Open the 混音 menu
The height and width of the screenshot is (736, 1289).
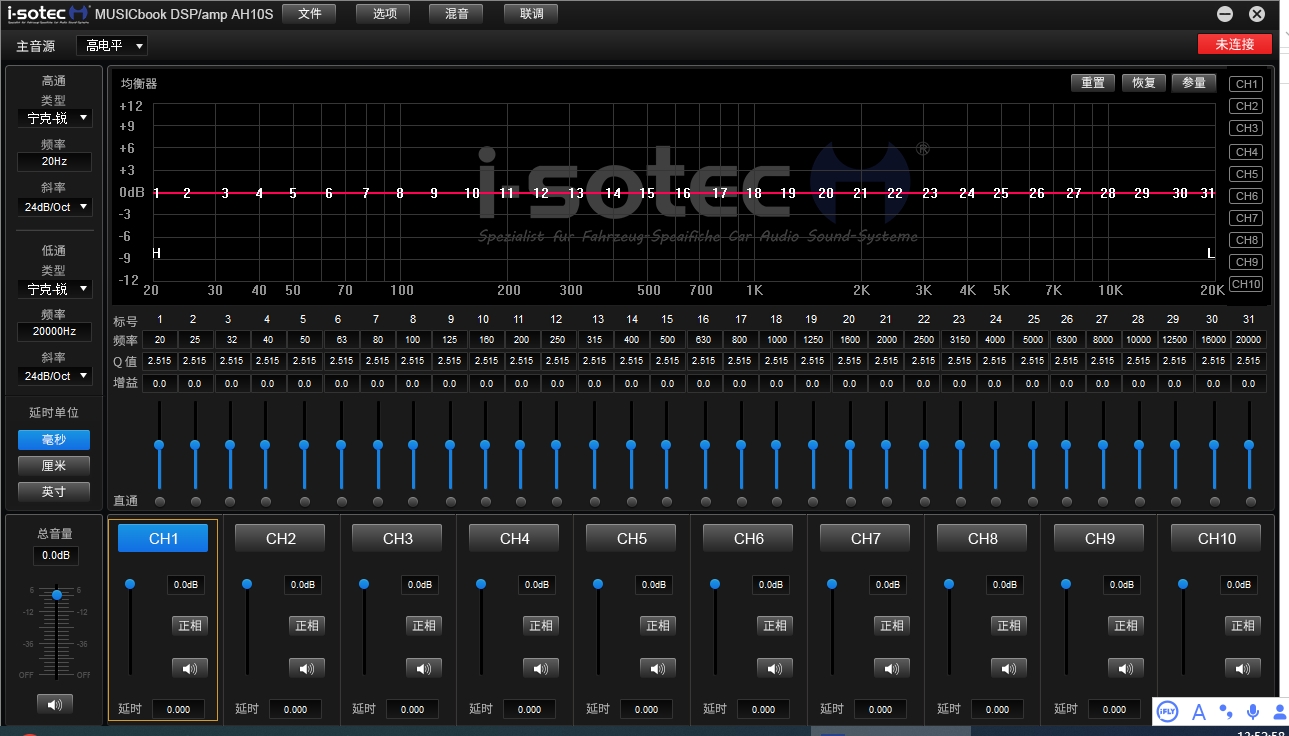click(456, 13)
